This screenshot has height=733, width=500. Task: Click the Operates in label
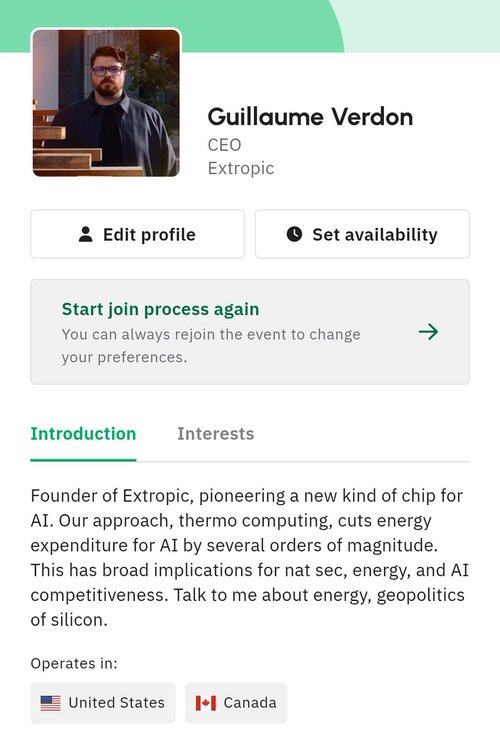[x=74, y=663]
